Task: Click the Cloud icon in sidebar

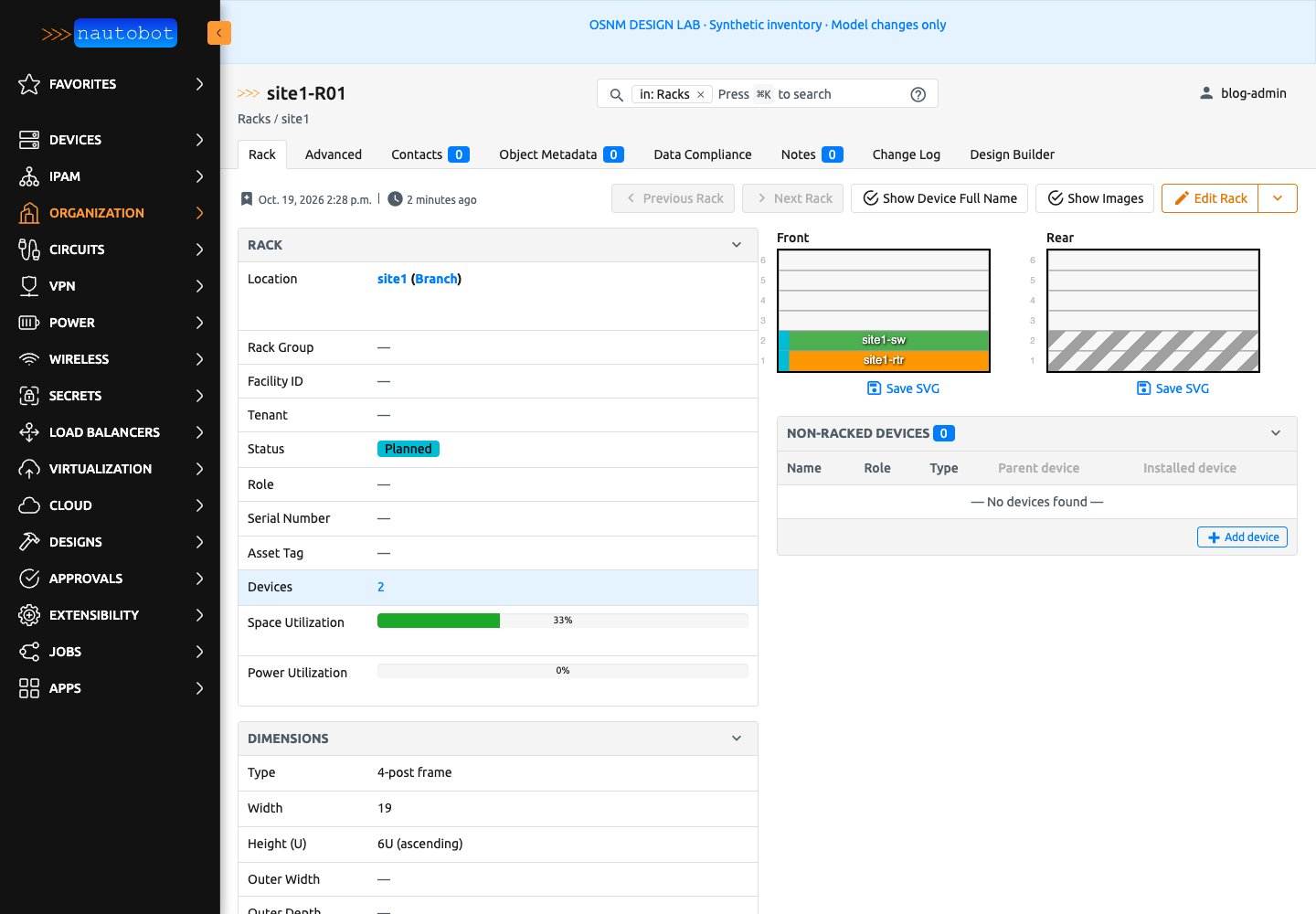Action: coord(29,505)
